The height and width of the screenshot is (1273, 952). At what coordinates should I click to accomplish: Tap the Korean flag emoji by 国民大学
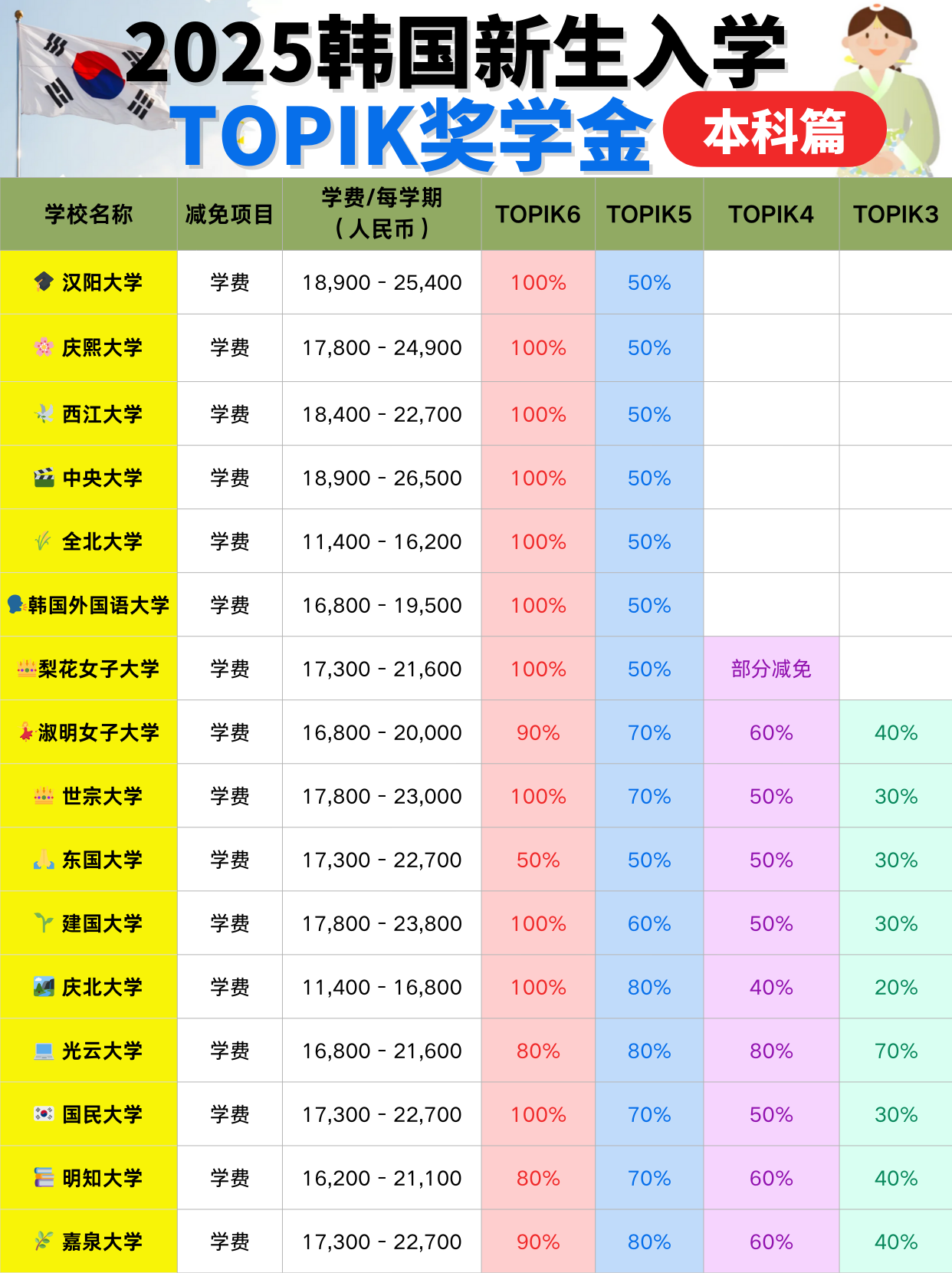pos(44,1113)
